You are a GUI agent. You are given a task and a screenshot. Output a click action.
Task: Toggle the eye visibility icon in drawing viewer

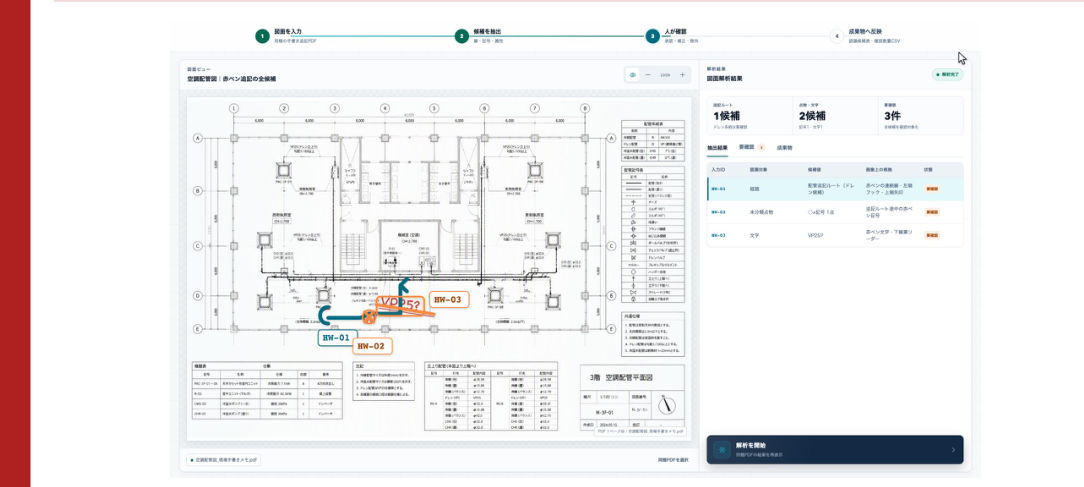click(x=633, y=75)
